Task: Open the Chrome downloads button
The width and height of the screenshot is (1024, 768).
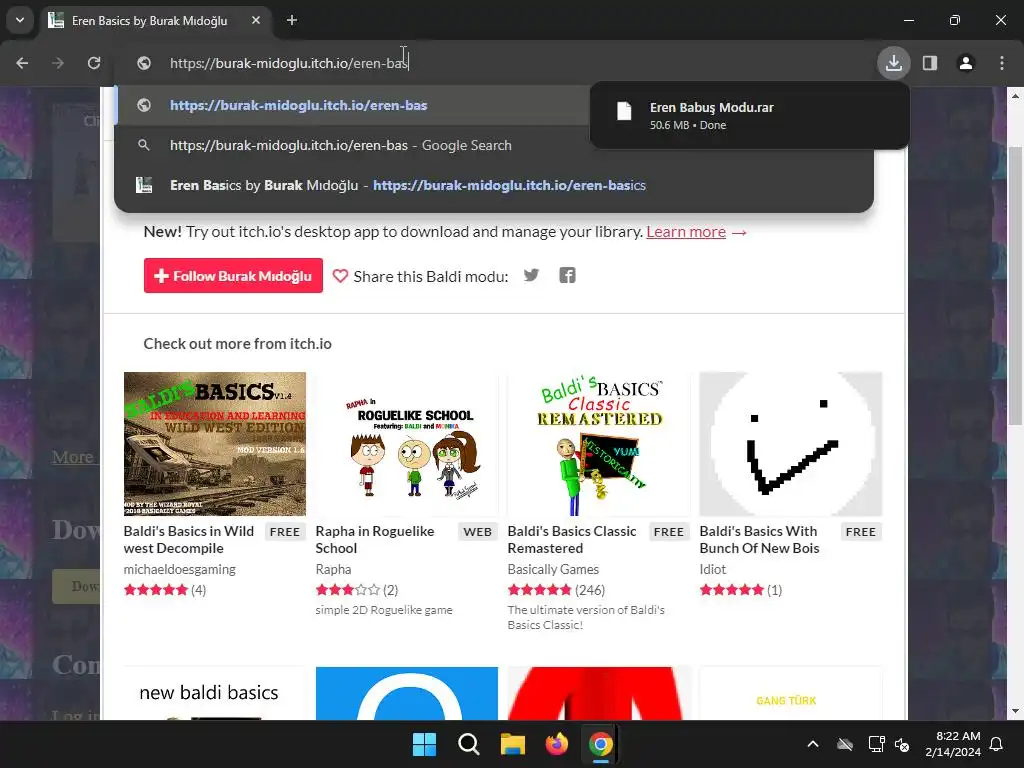Action: (893, 63)
